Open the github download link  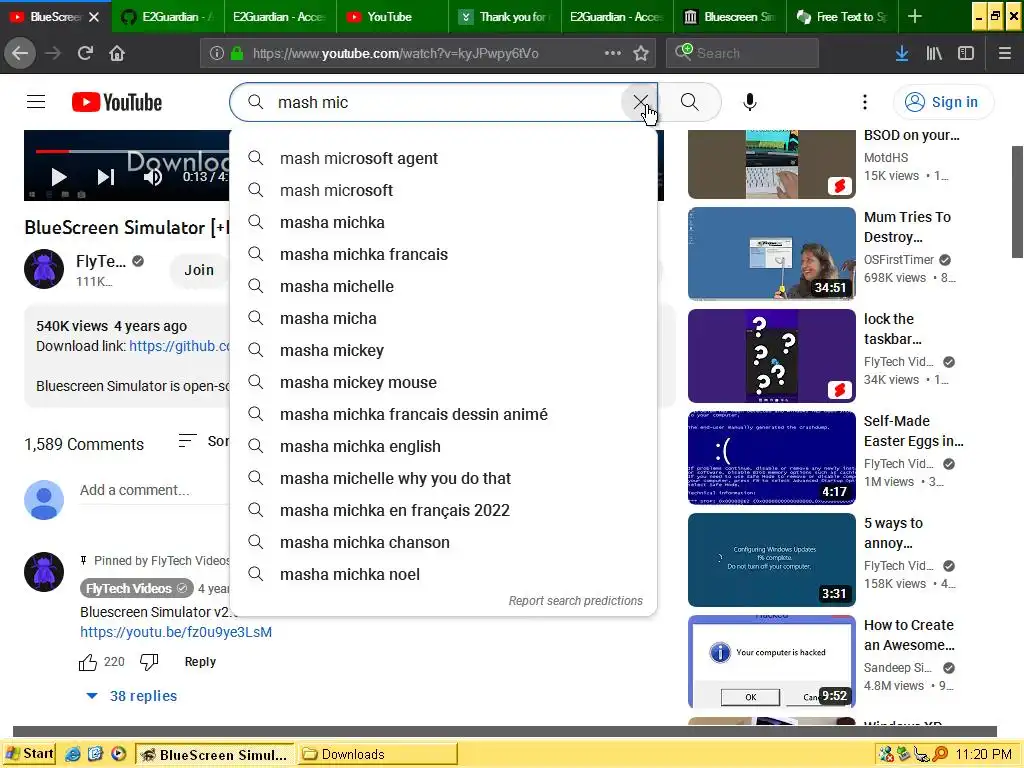pos(180,346)
